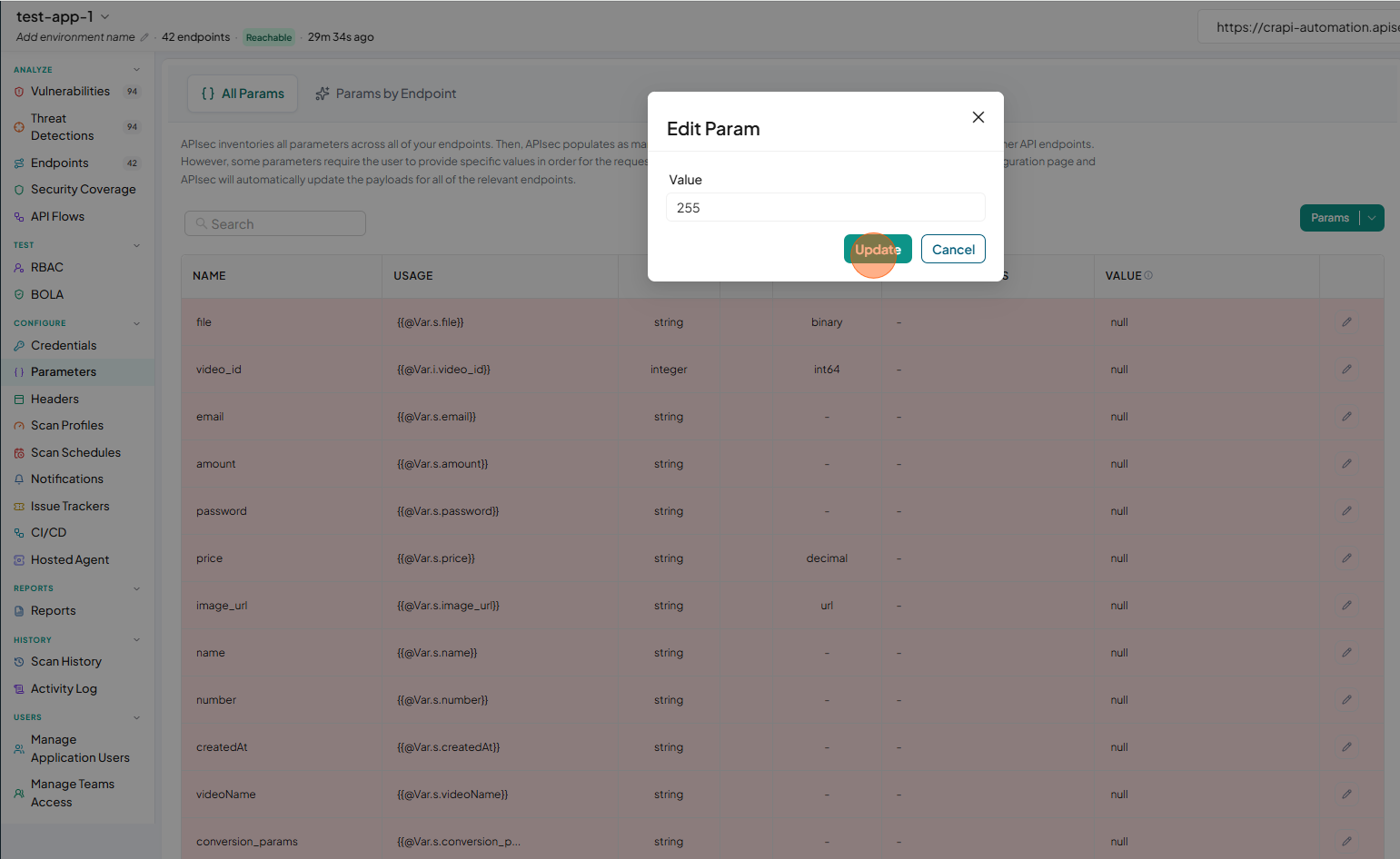Switch to the All Params tab
Screen dimensions: 1400x859
point(243,94)
